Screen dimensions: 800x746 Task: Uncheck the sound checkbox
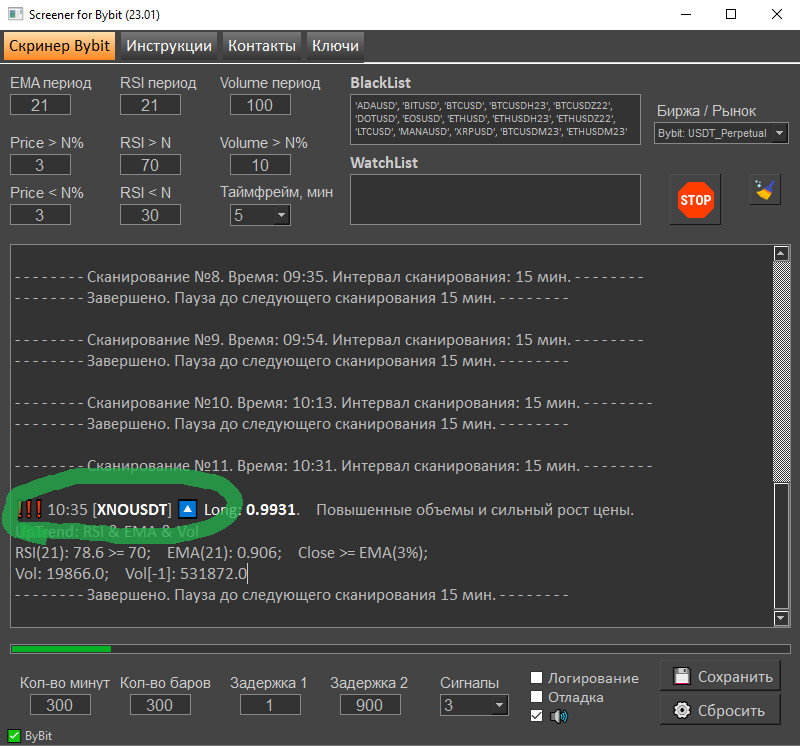536,716
